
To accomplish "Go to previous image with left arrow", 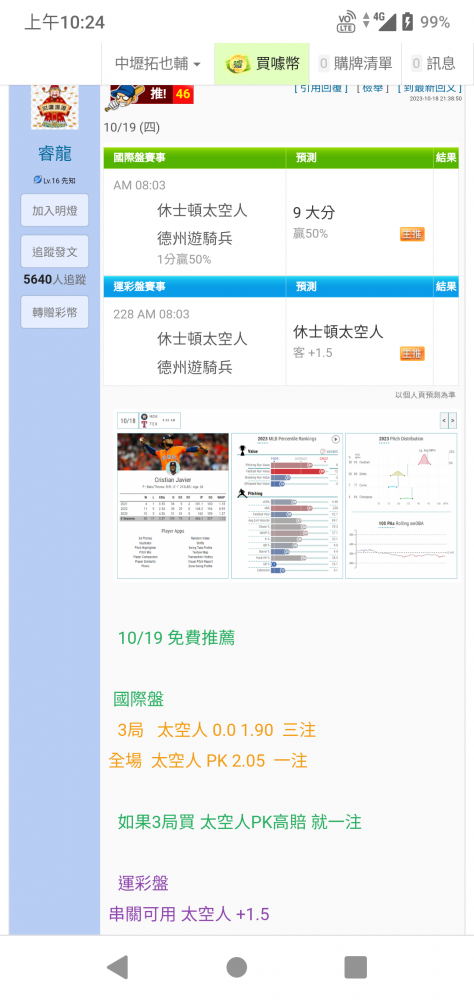I will tap(445, 421).
